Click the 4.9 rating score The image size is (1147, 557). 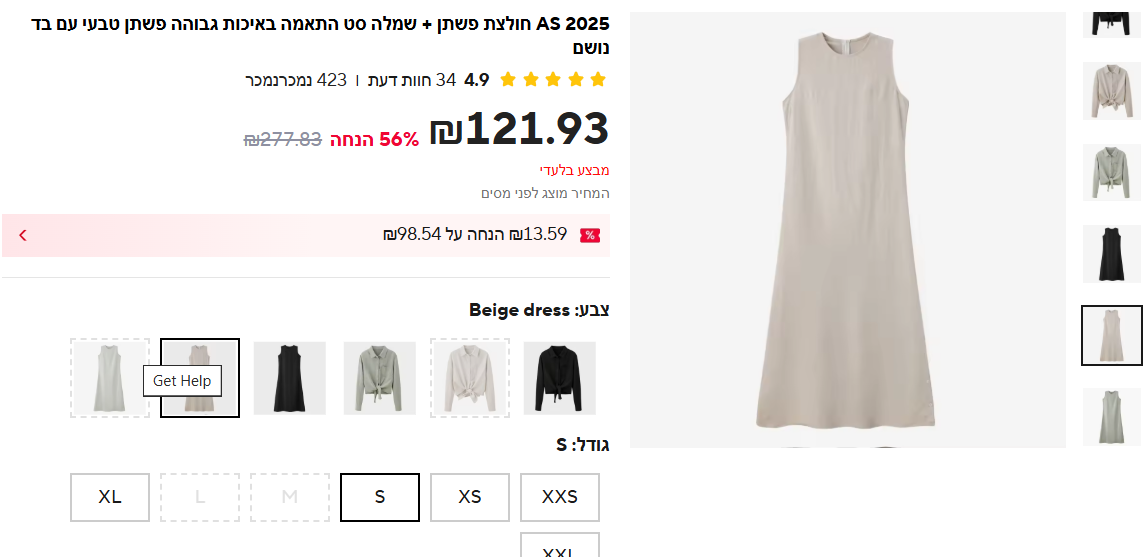pos(477,80)
